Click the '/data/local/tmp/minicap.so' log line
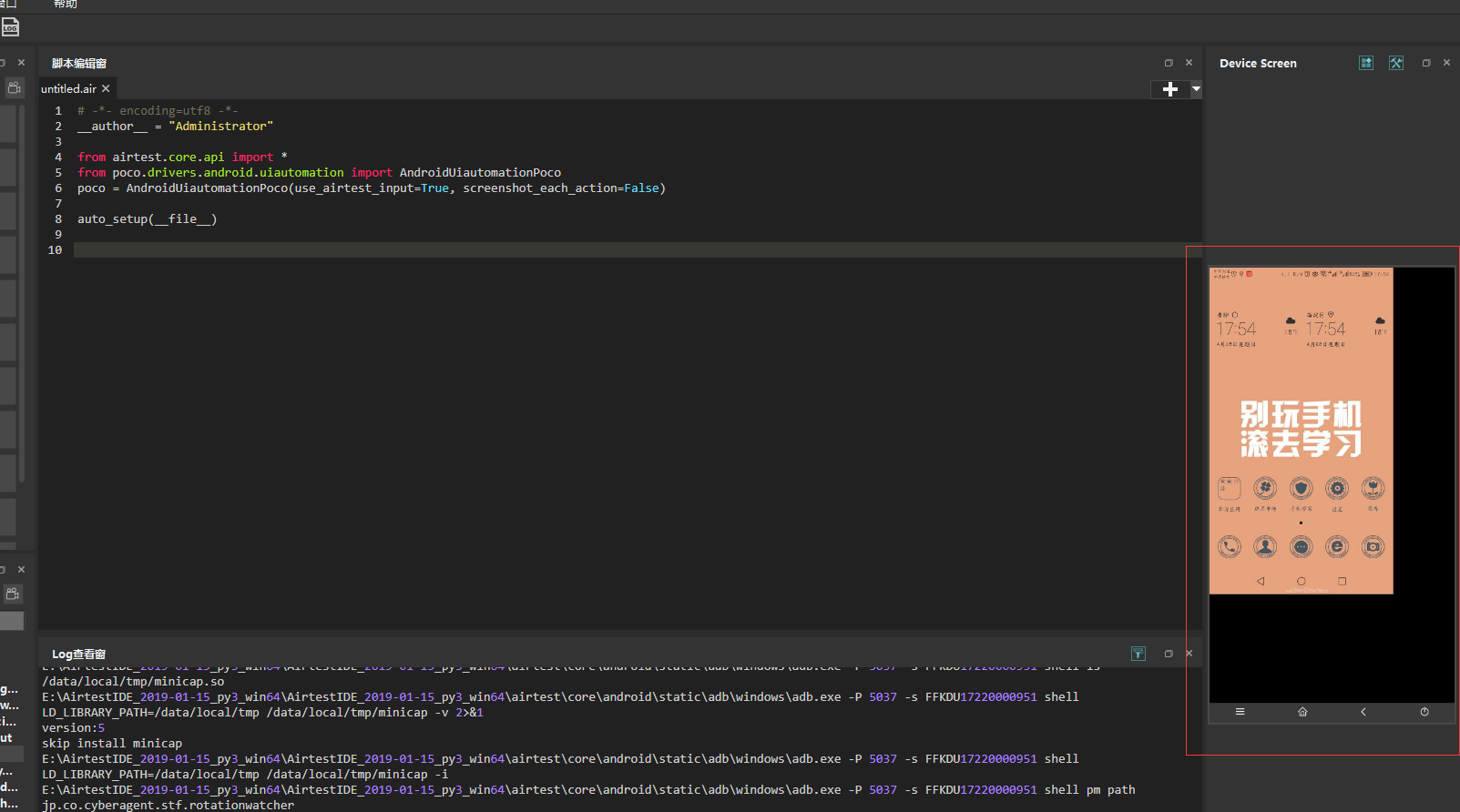 pyautogui.click(x=133, y=682)
